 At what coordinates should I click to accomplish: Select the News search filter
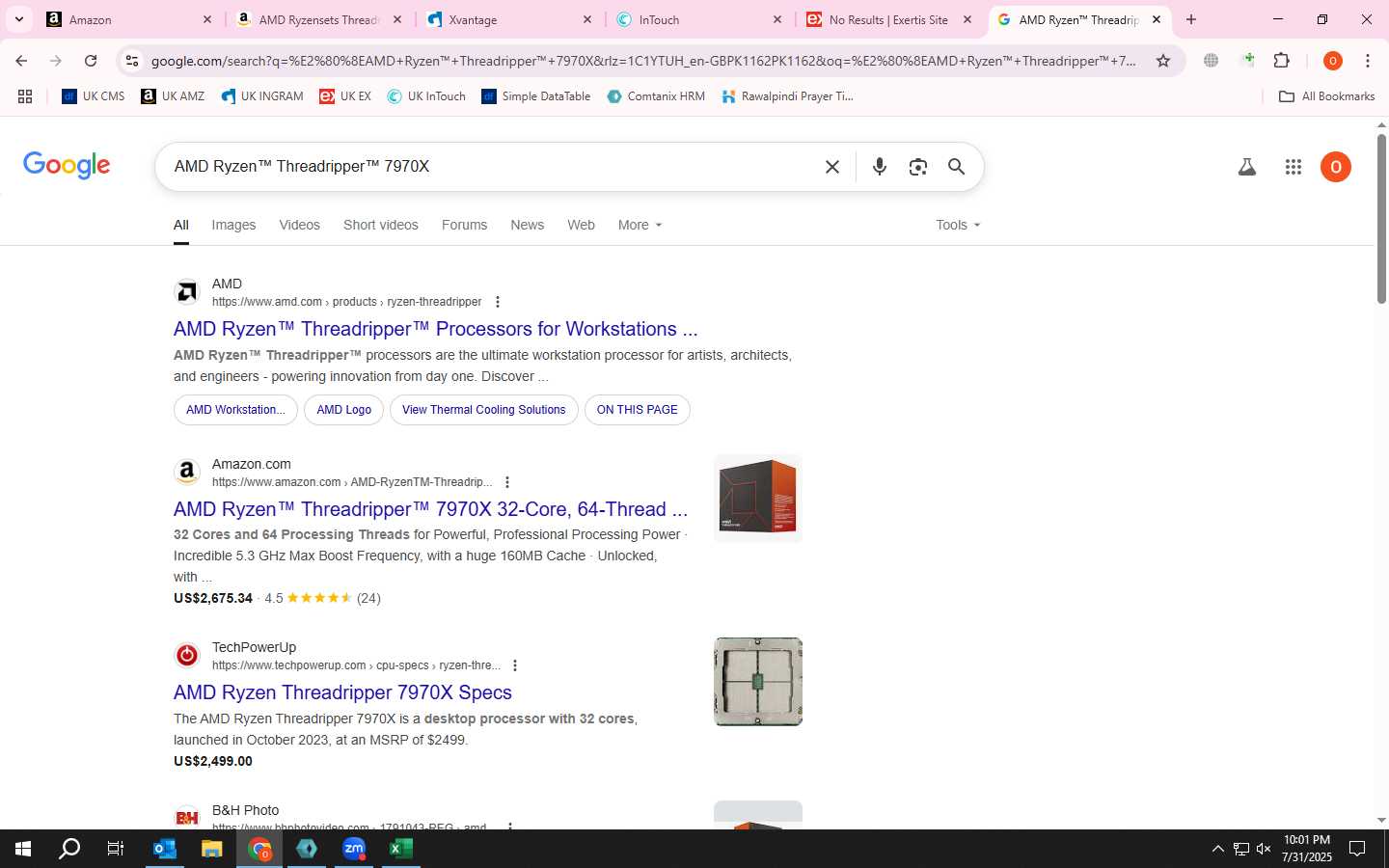pyautogui.click(x=527, y=225)
